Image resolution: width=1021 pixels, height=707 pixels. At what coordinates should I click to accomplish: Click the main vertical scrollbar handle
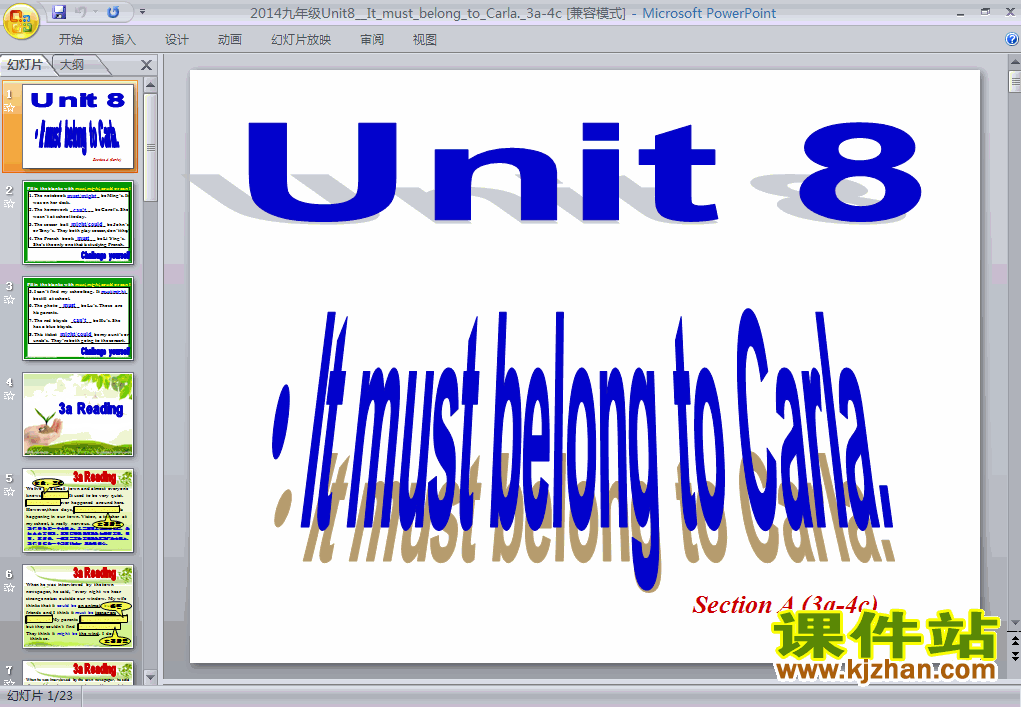(1014, 82)
